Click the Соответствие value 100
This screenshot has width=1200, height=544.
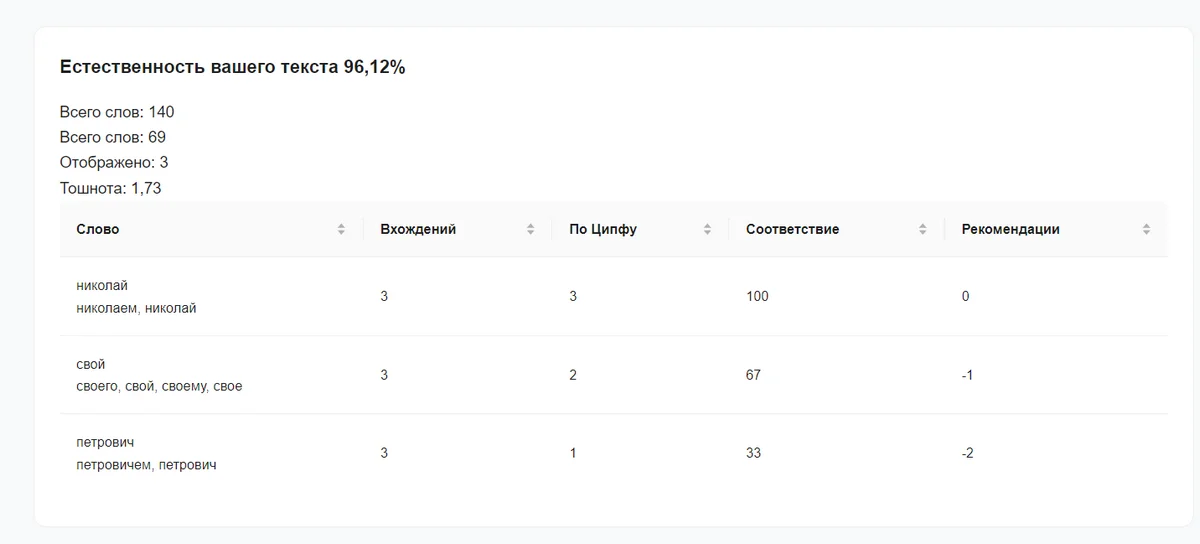pyautogui.click(x=757, y=296)
